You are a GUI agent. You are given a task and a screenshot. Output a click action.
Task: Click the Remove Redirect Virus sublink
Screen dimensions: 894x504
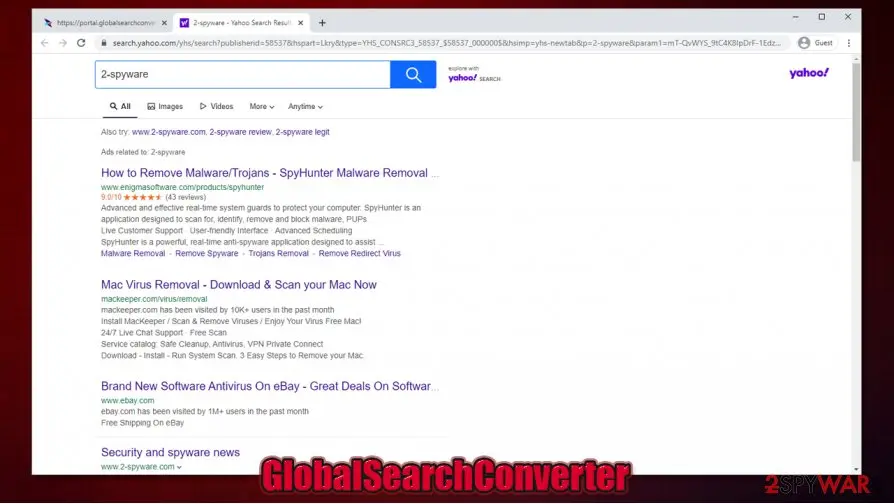359,254
